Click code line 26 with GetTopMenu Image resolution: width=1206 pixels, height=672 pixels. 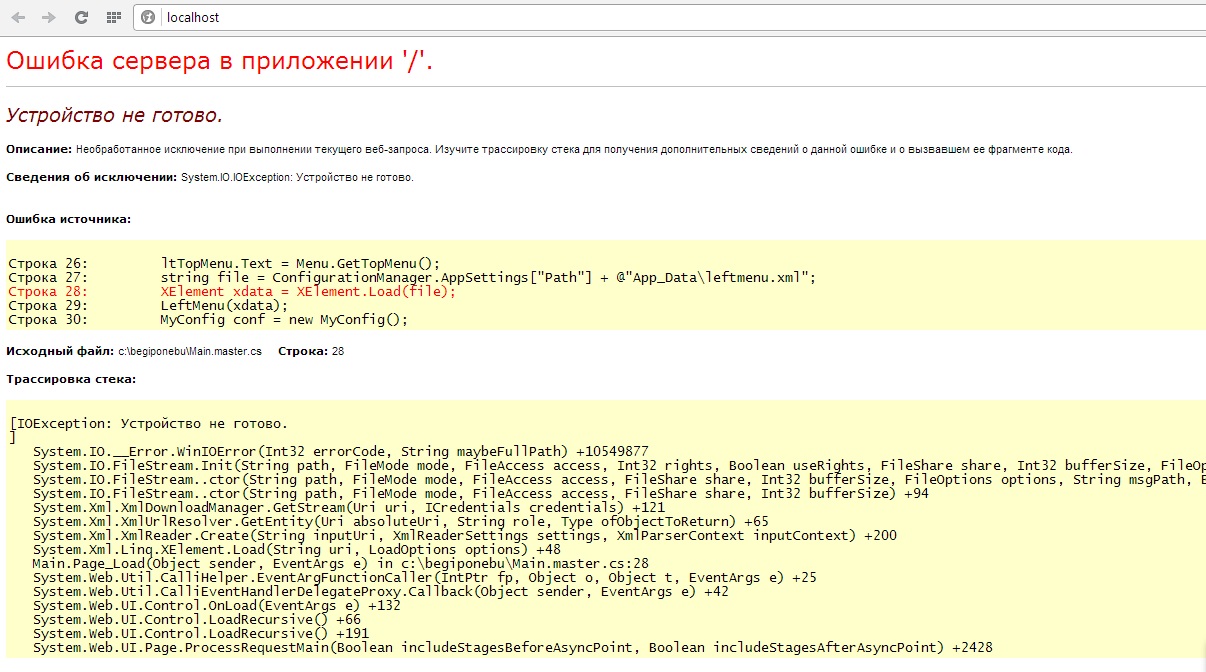300,263
